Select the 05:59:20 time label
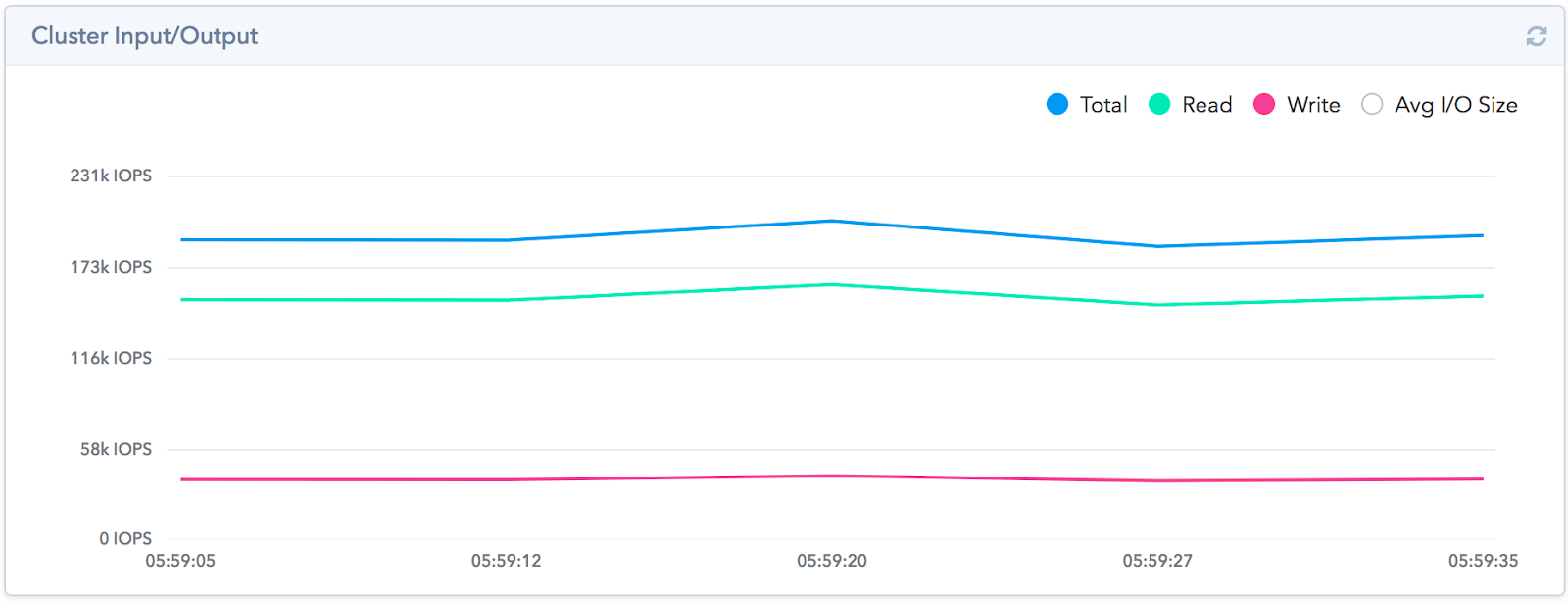 [832, 561]
